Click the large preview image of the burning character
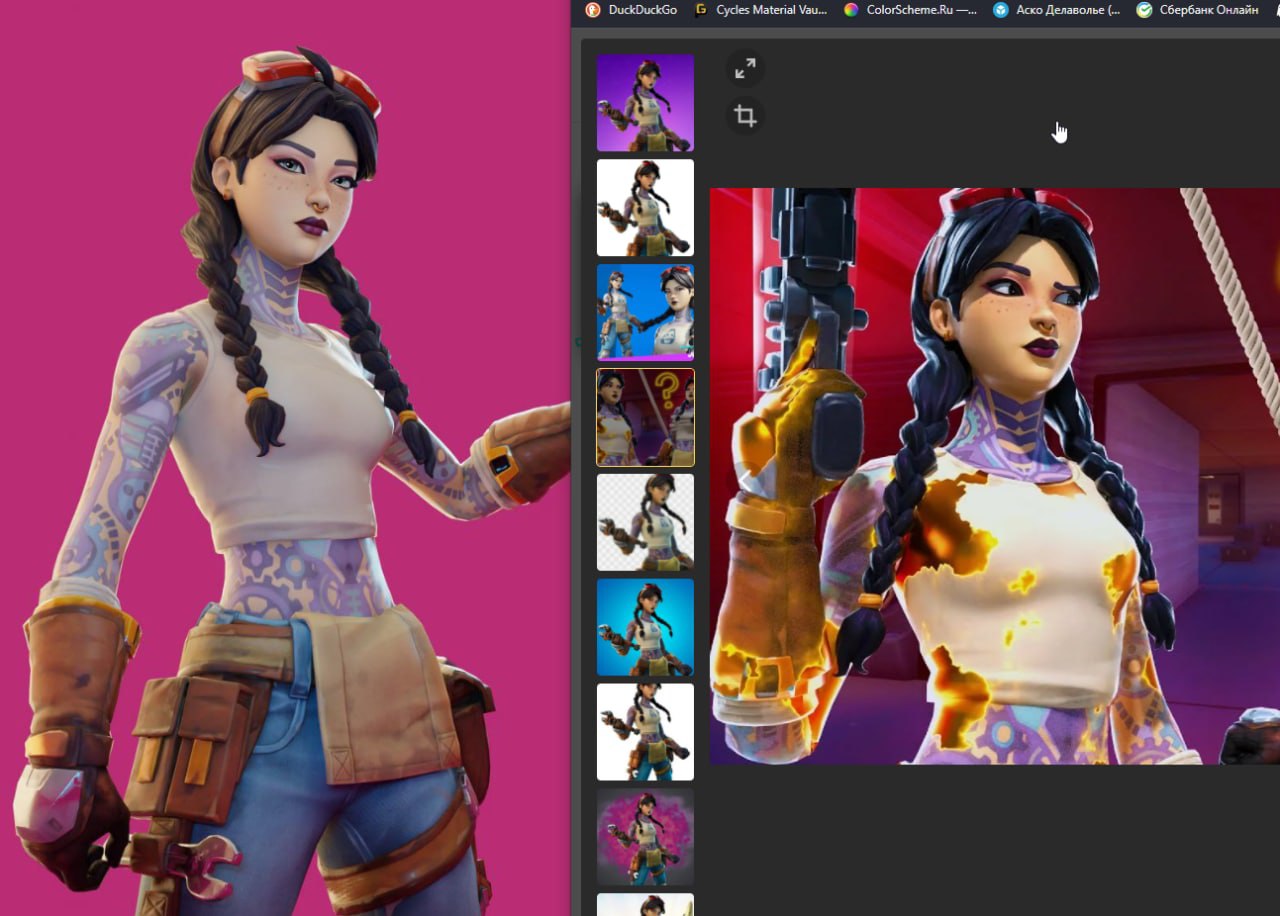 pos(995,476)
